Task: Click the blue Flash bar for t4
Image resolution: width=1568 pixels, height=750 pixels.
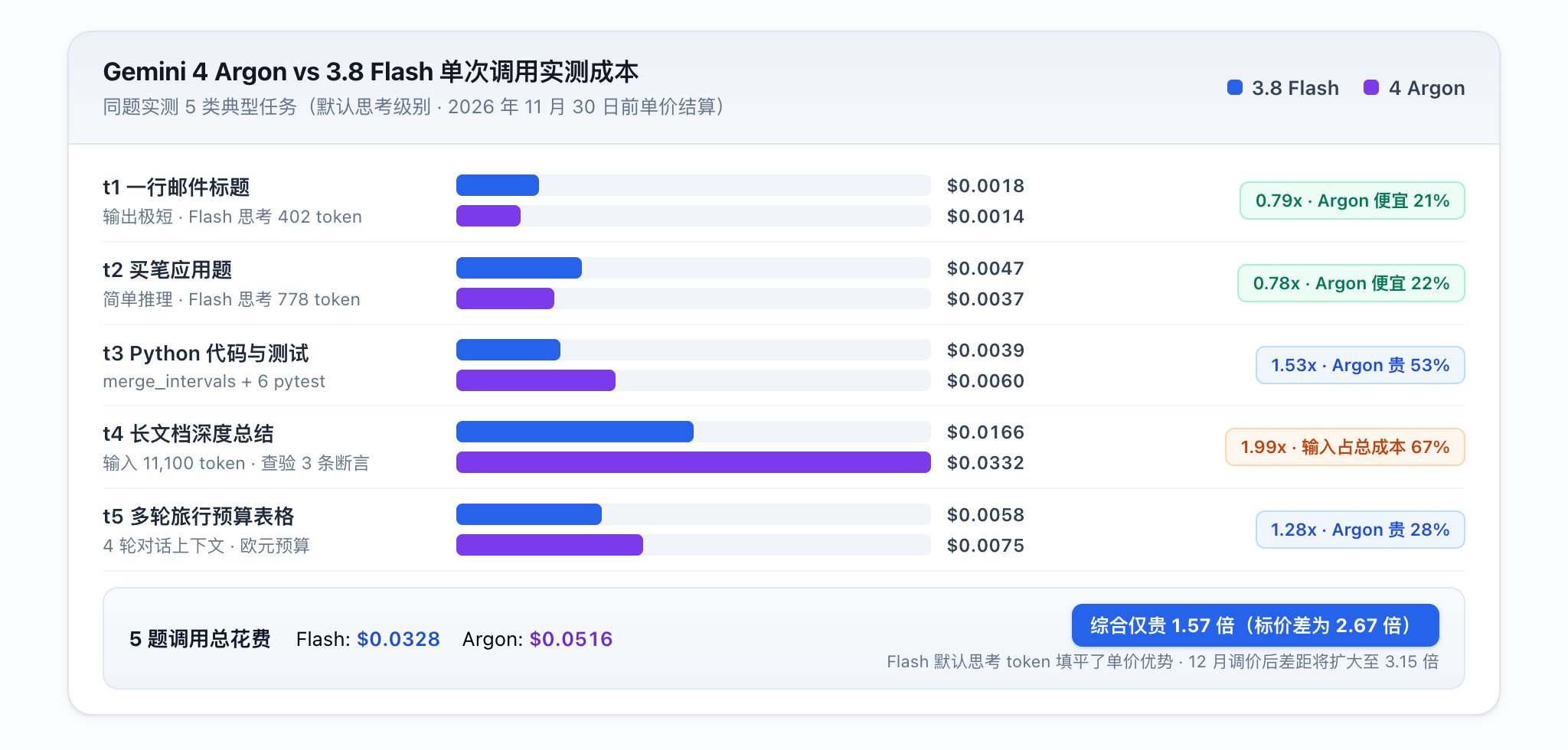Action: coord(575,432)
